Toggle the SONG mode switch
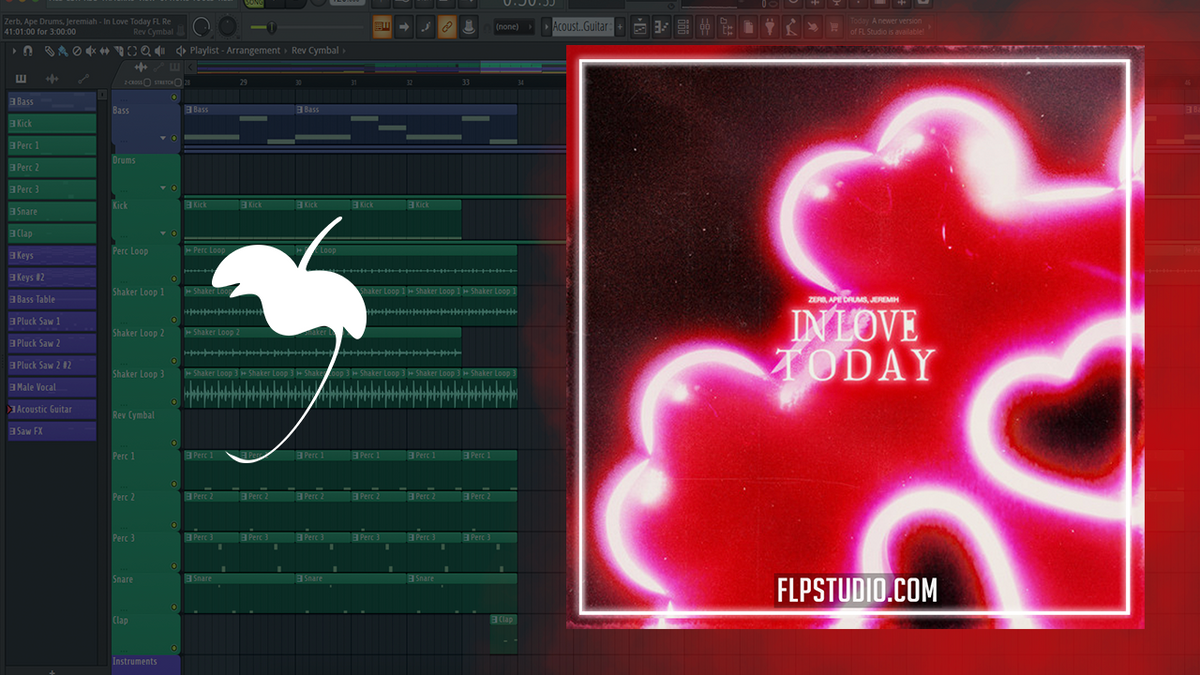Screen dimensions: 1200x675 pos(255,6)
